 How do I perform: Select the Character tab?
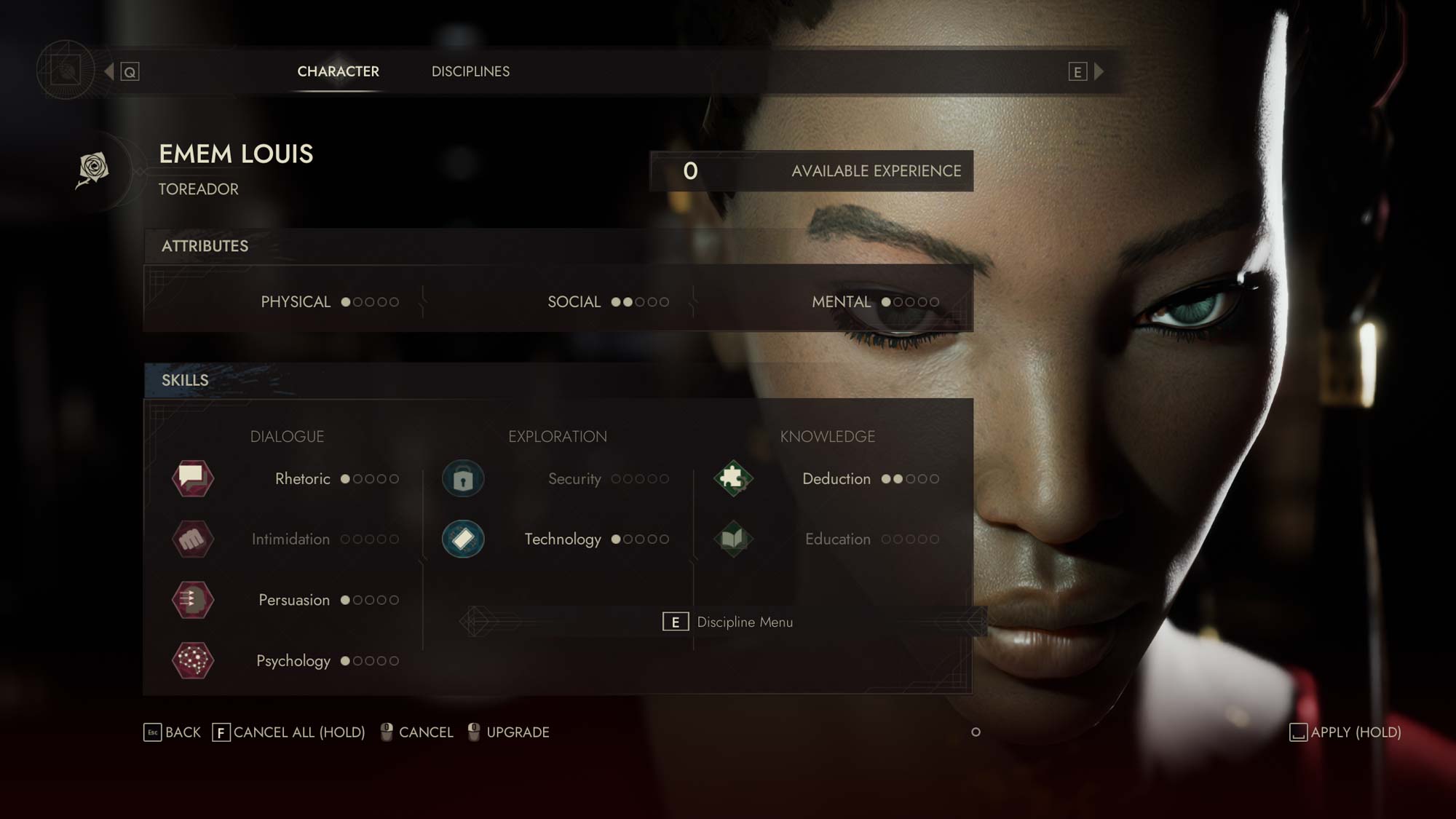[338, 71]
